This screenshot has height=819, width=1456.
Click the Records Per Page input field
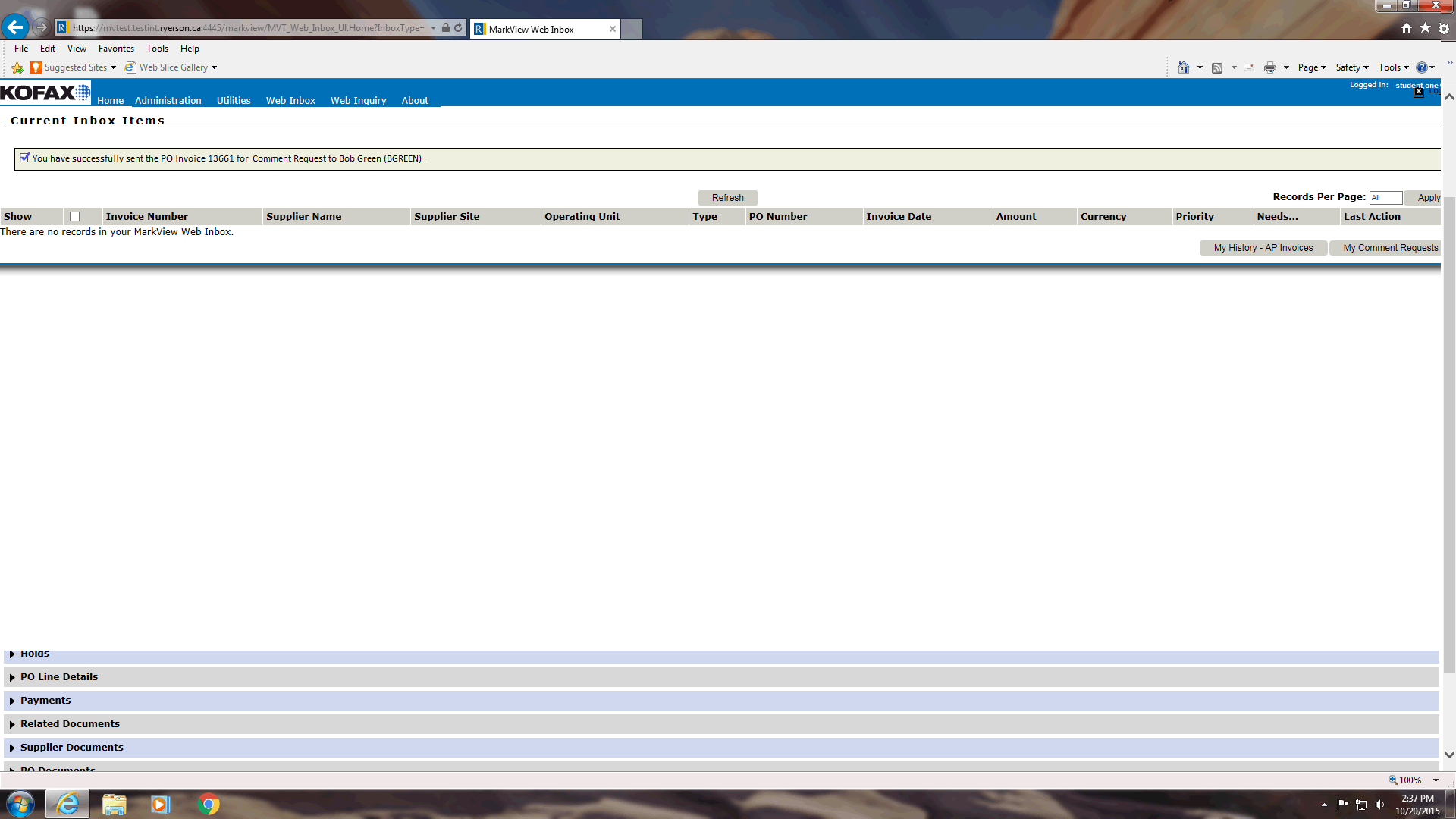point(1385,198)
